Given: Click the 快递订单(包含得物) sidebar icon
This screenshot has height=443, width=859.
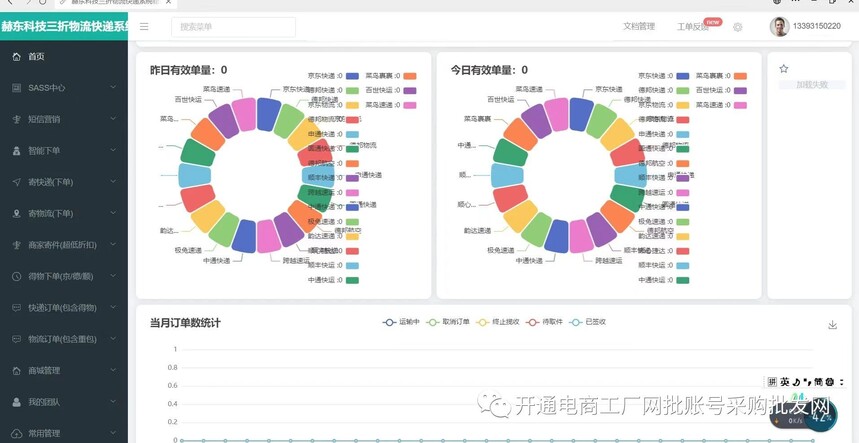Looking at the screenshot, I should [x=16, y=308].
